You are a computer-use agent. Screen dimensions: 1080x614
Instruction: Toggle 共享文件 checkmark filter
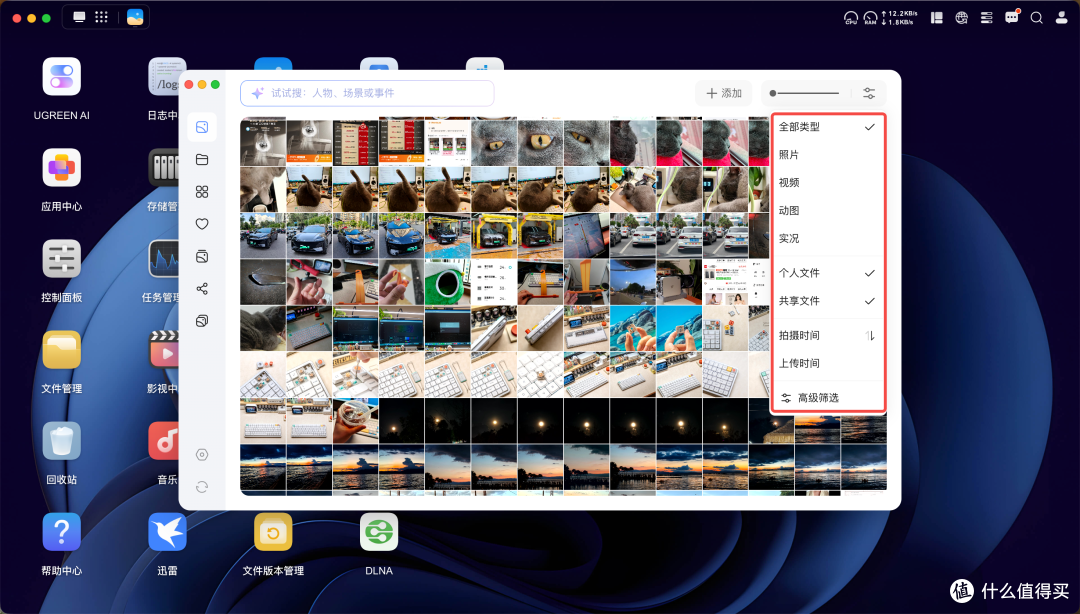[827, 301]
